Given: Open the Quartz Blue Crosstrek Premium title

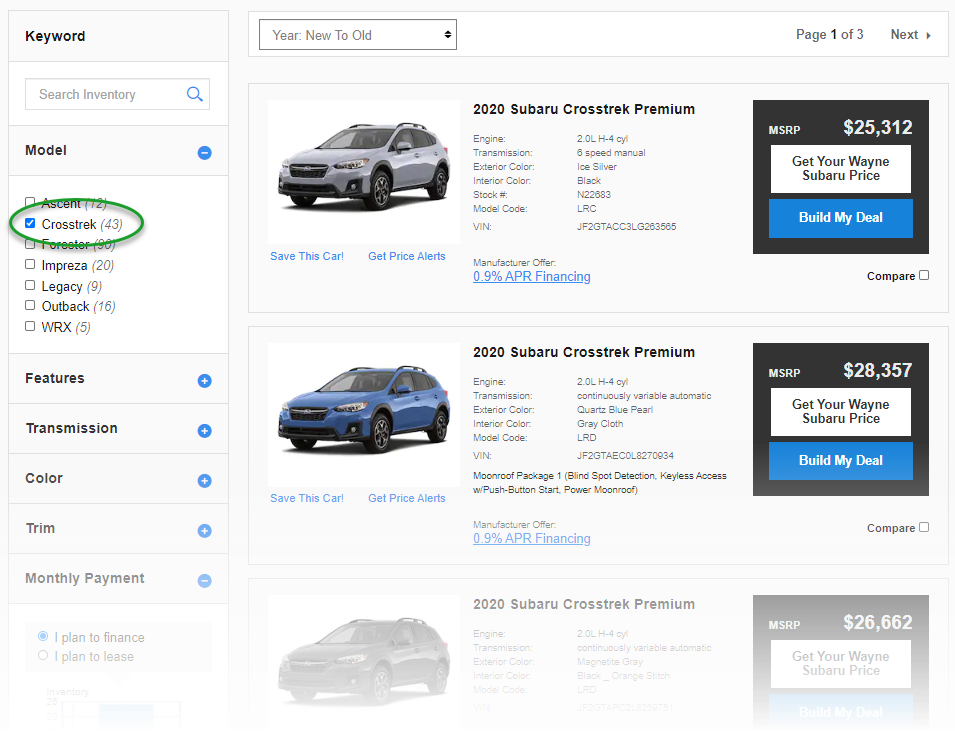Looking at the screenshot, I should [584, 352].
